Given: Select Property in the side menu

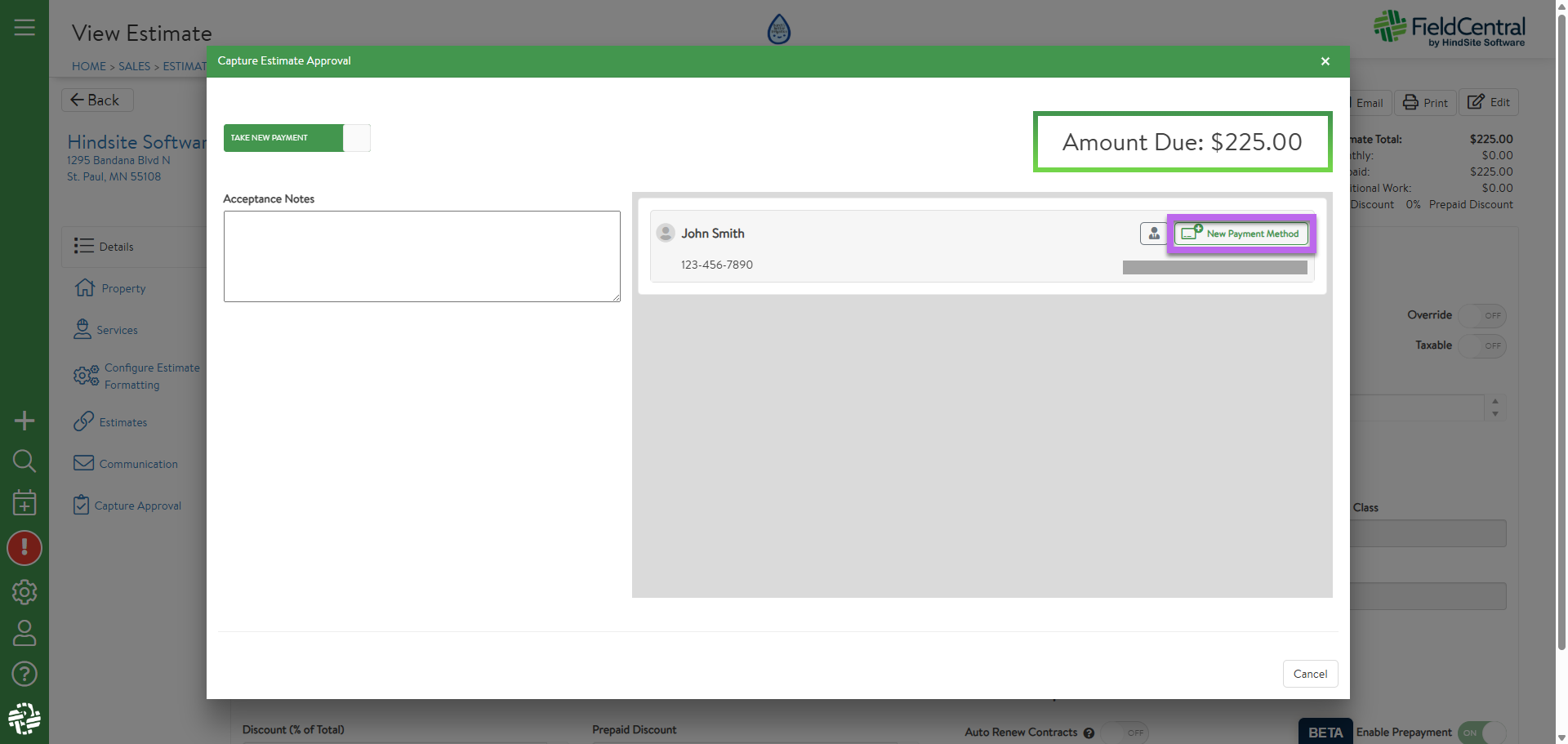Looking at the screenshot, I should tap(123, 289).
